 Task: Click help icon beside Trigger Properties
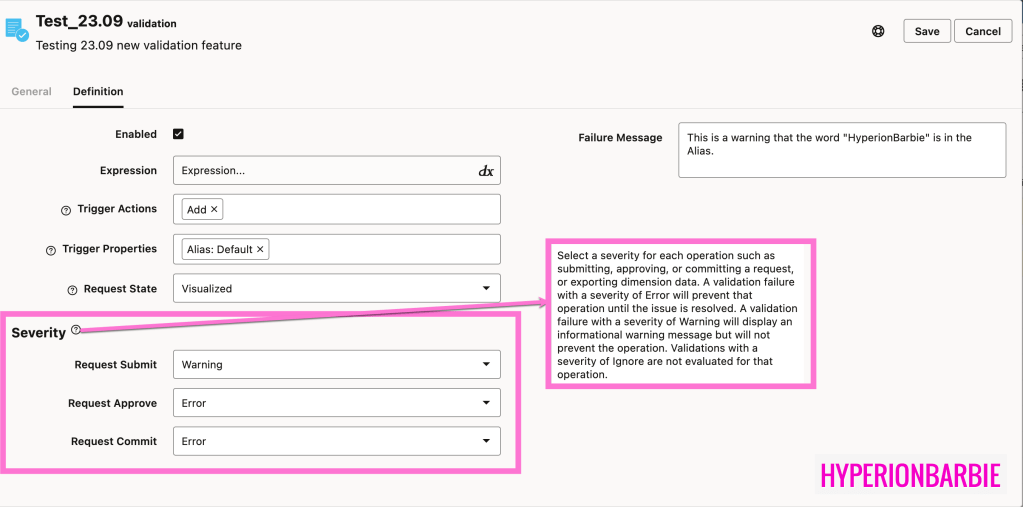51,250
